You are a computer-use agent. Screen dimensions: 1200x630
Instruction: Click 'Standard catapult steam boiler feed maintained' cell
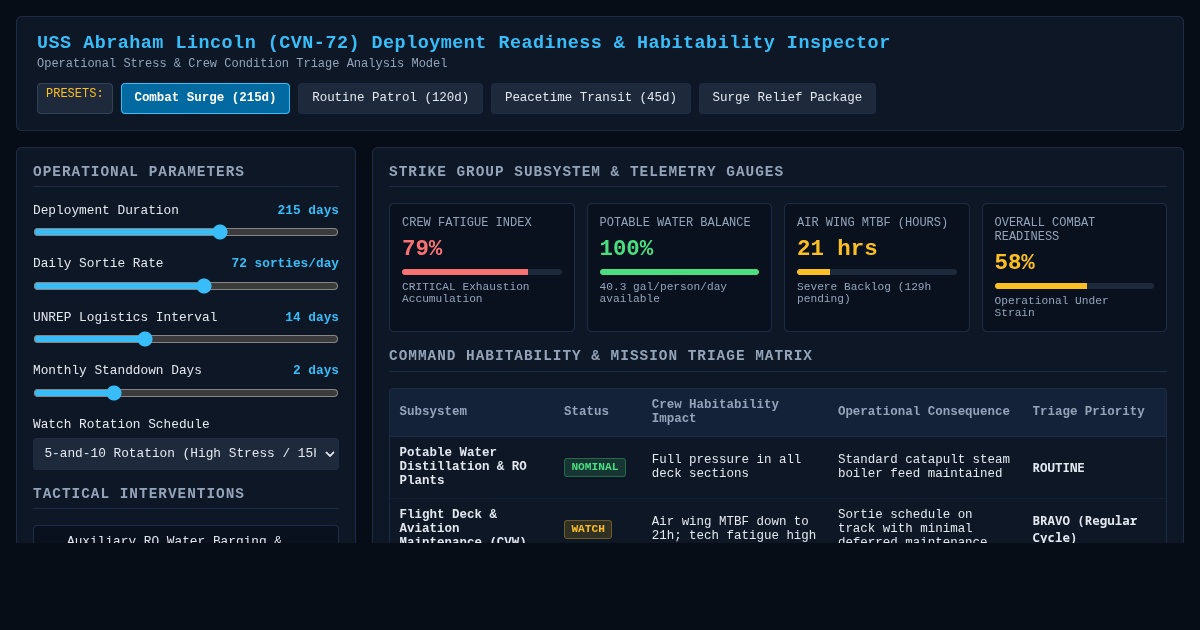pyautogui.click(x=924, y=467)
